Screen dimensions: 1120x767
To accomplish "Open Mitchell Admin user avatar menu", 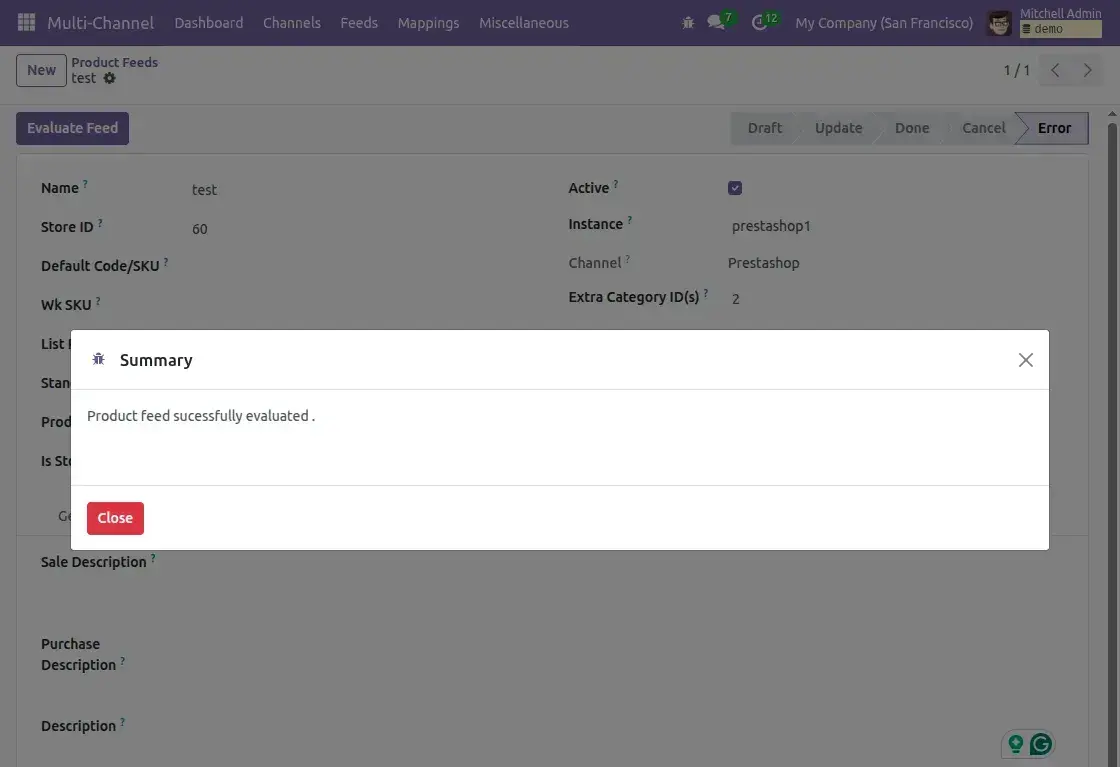I will [x=999, y=23].
